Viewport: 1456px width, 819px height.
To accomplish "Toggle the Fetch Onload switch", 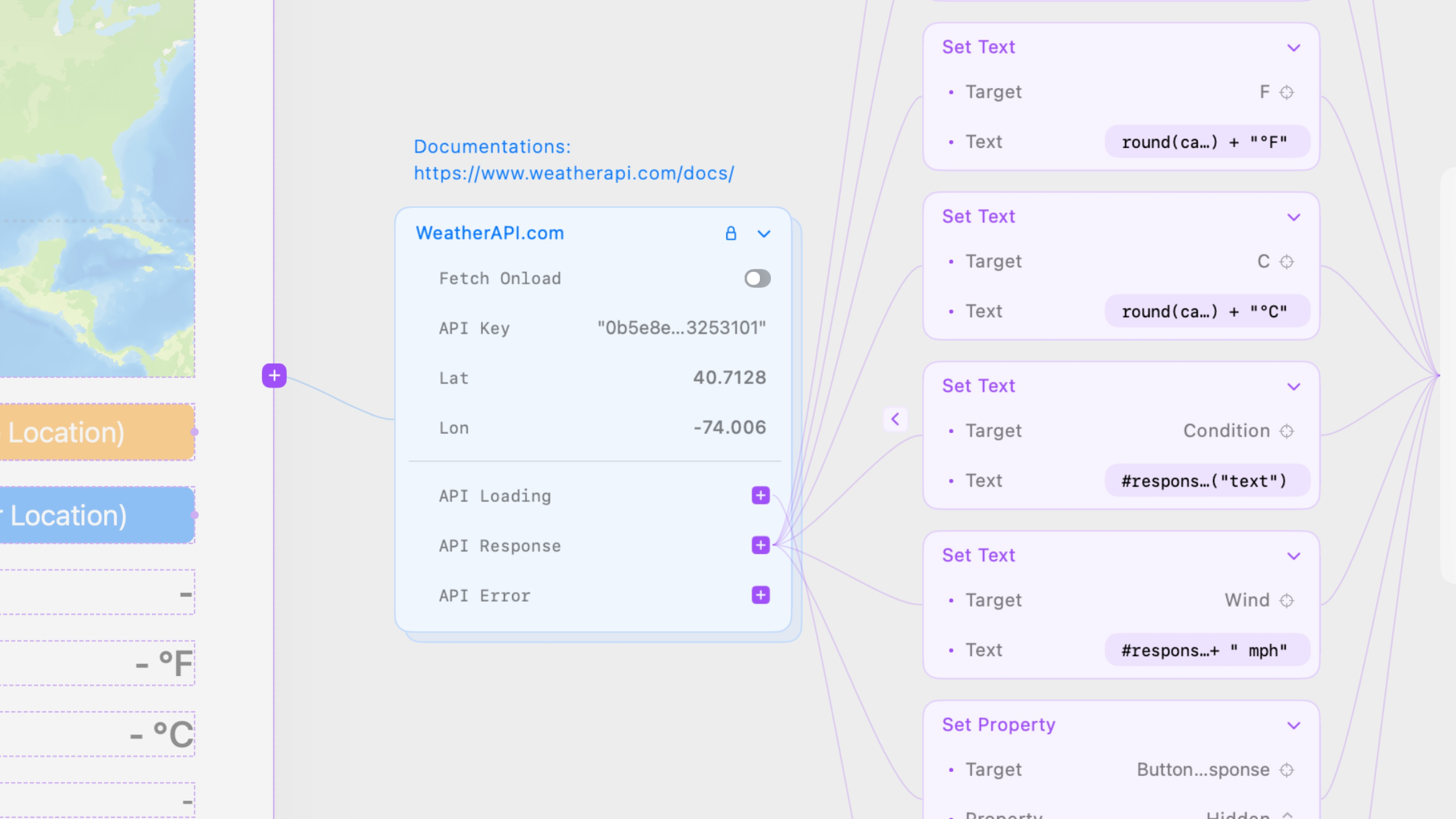I will tap(757, 279).
